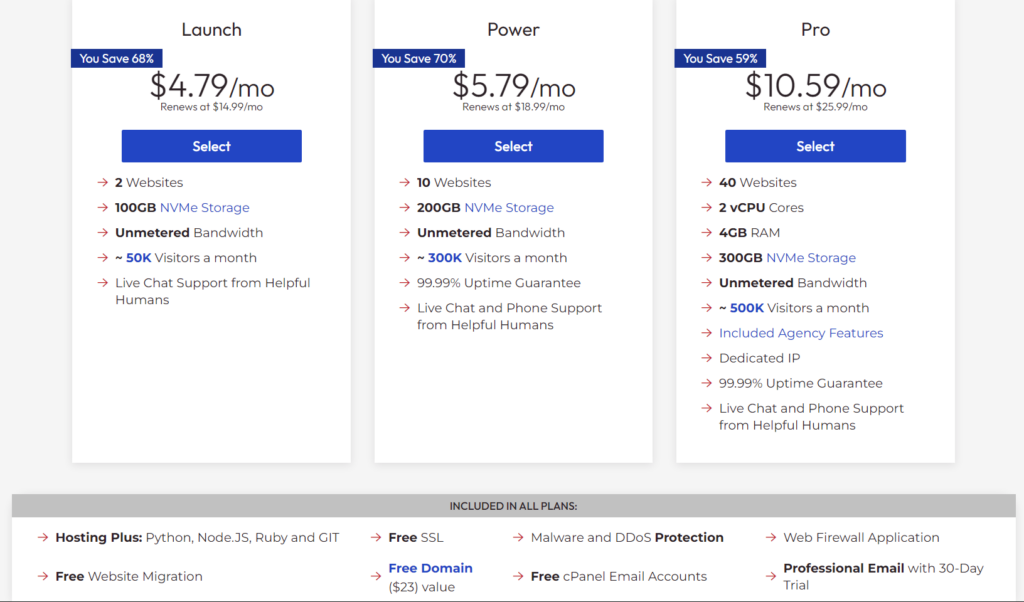Click 'Free cPanel Email Accounts' text

618,577
